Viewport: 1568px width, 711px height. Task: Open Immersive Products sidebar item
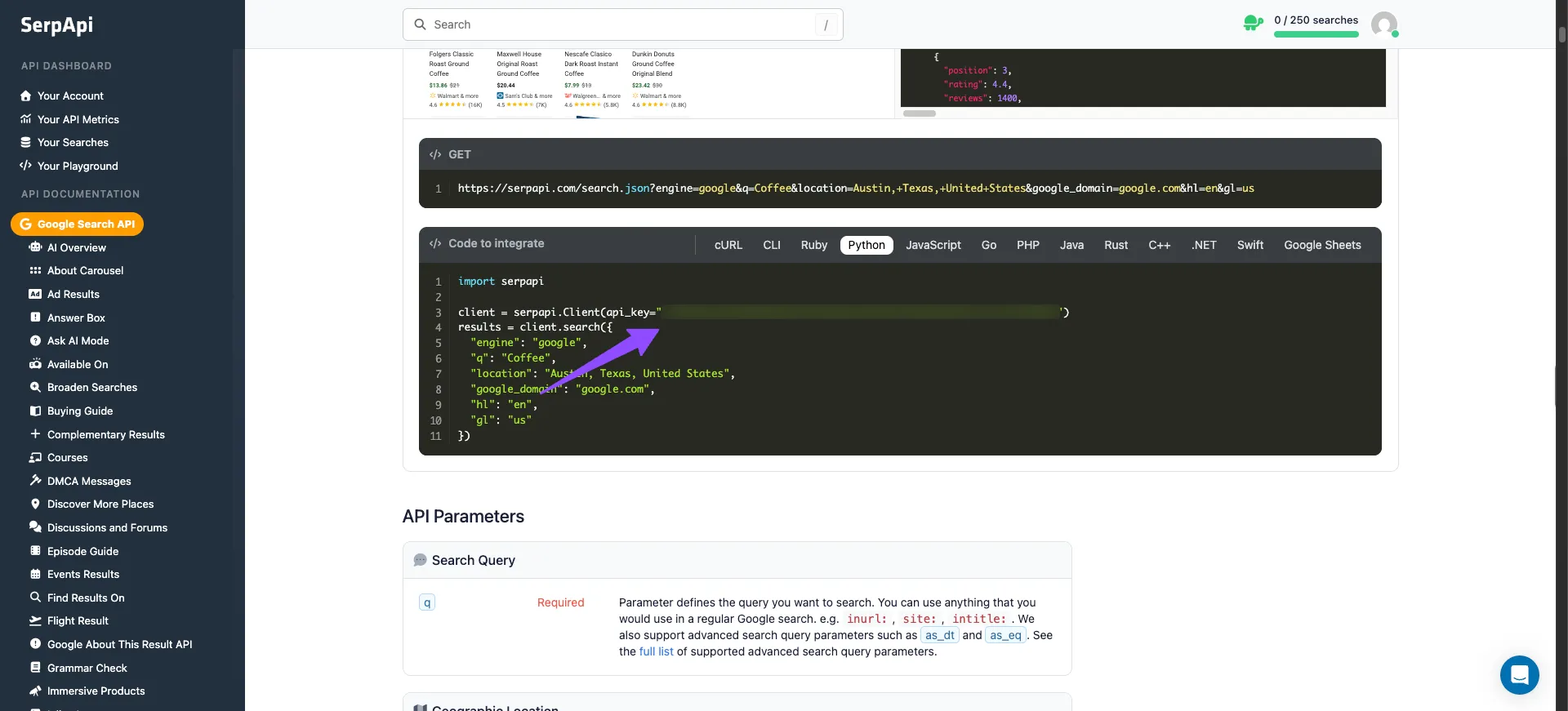click(96, 691)
